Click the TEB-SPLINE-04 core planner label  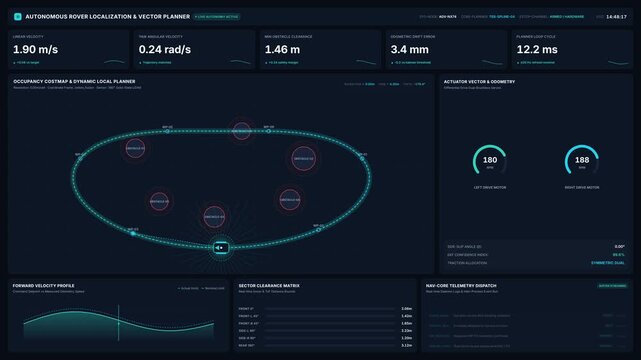502,17
